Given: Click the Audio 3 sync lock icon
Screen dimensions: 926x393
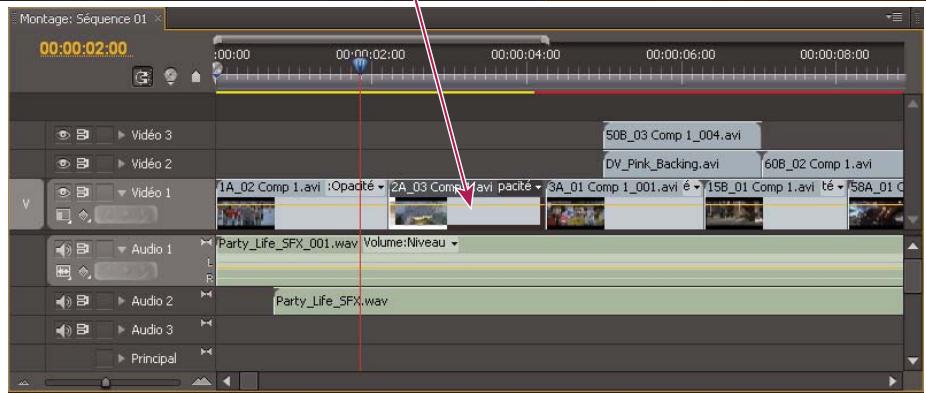Looking at the screenshot, I should click(x=83, y=330).
